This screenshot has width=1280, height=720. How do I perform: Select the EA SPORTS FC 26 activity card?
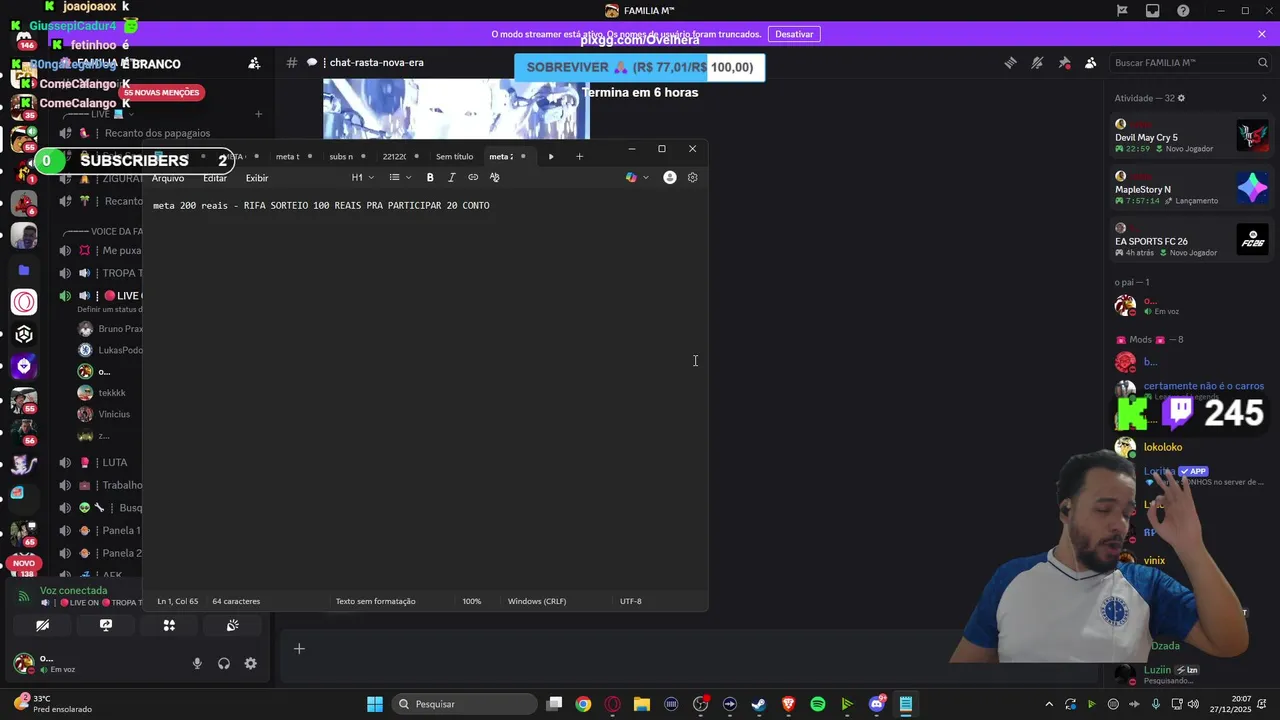[1190, 240]
